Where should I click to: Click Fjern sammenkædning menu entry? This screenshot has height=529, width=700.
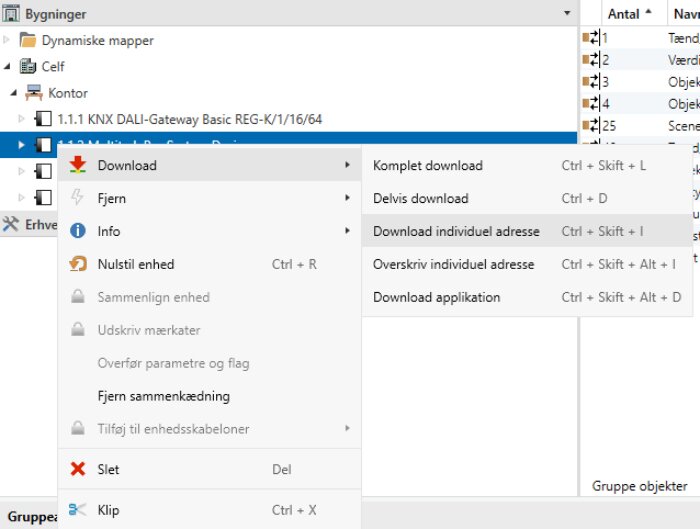click(x=163, y=396)
